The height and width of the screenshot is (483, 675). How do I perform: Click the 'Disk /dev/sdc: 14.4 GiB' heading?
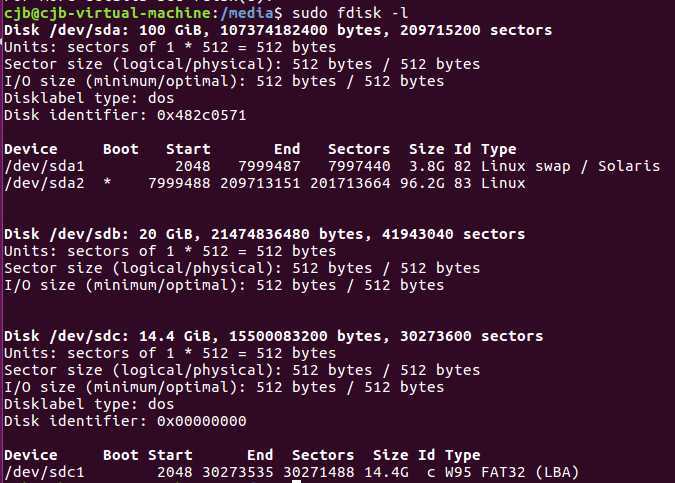click(x=106, y=336)
